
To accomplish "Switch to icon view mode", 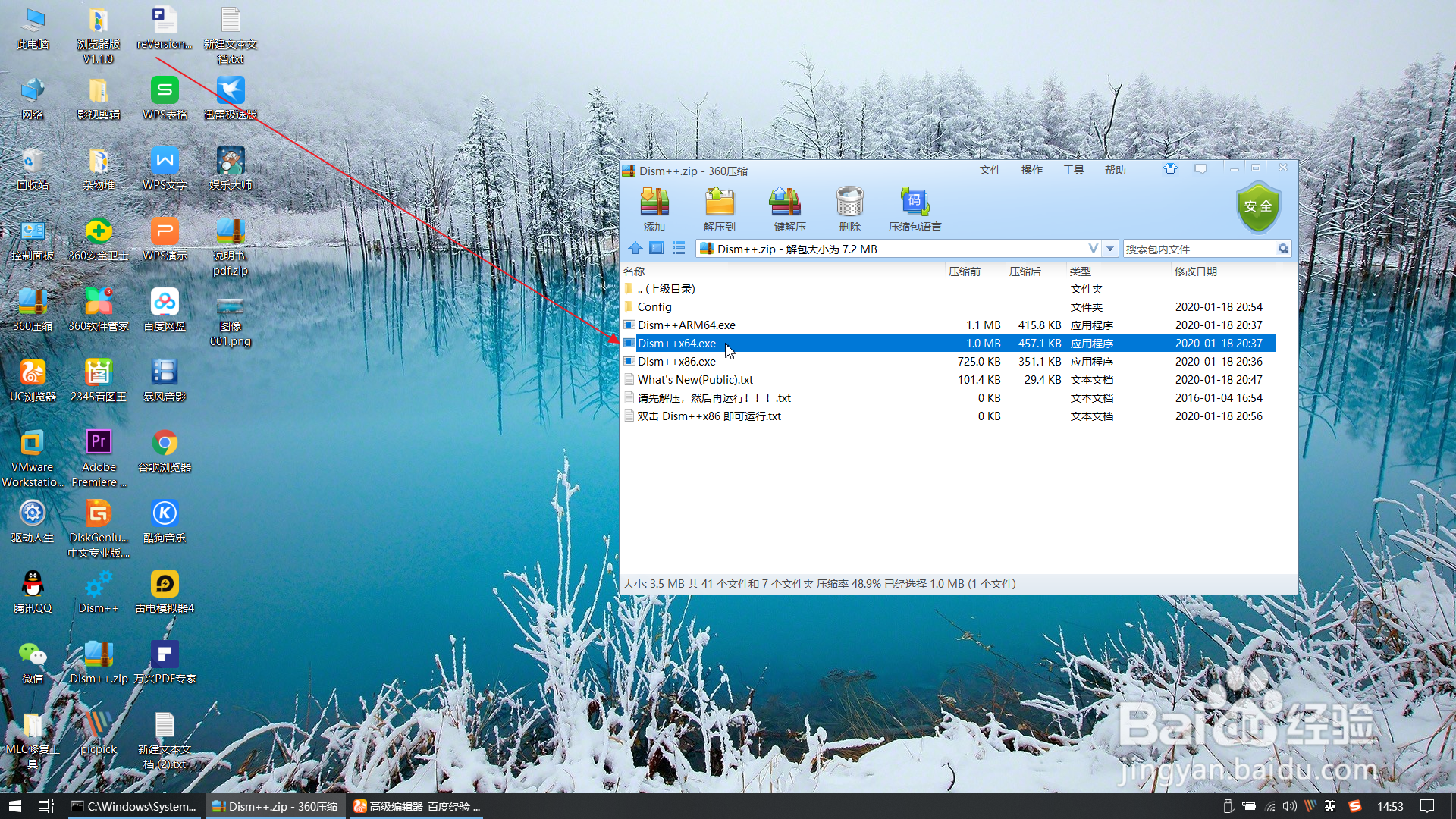I will (x=657, y=248).
